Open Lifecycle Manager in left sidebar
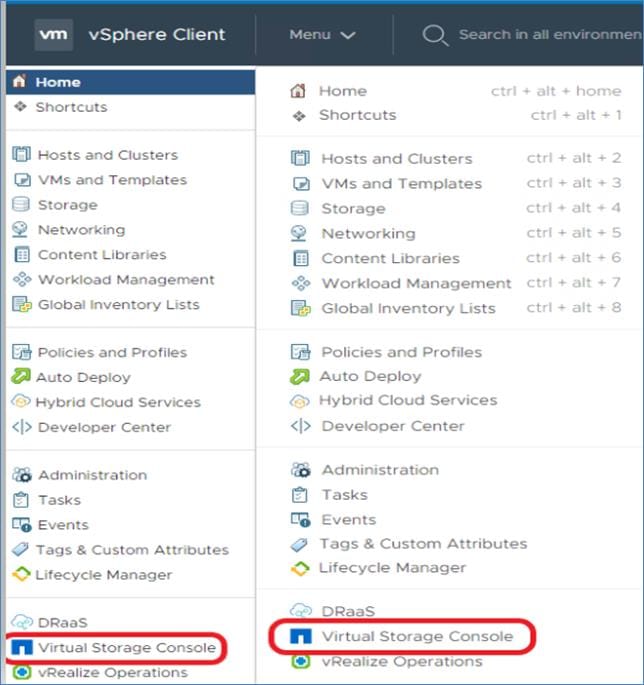The image size is (644, 685). pos(104,574)
